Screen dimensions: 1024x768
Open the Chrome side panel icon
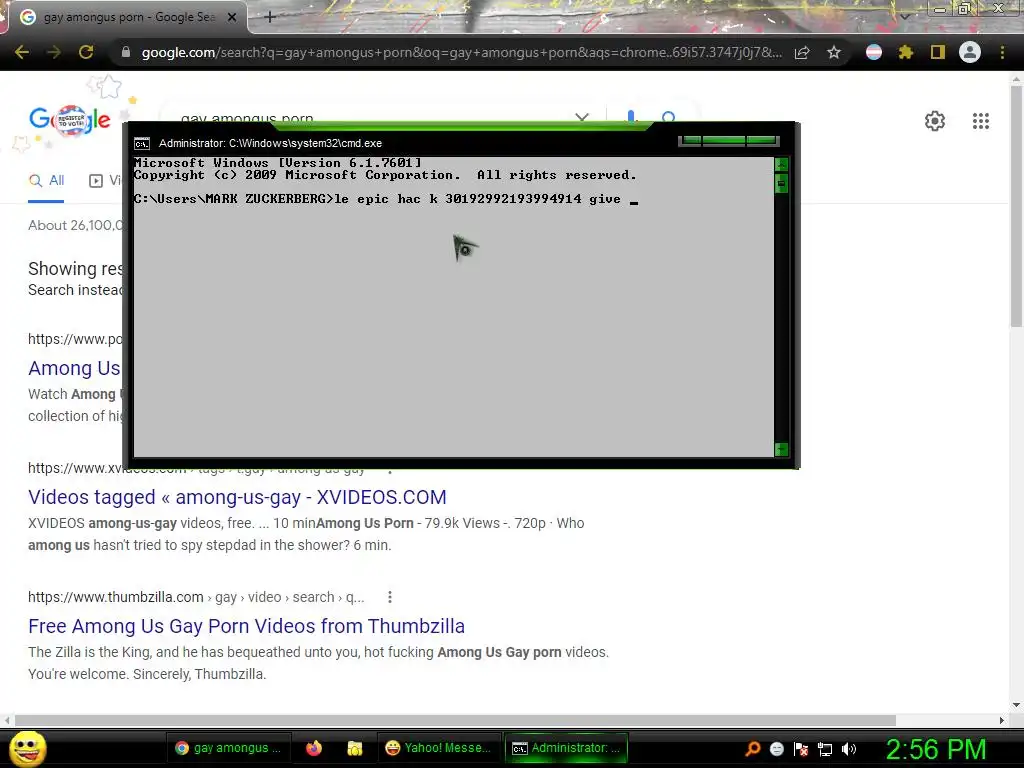point(938,52)
